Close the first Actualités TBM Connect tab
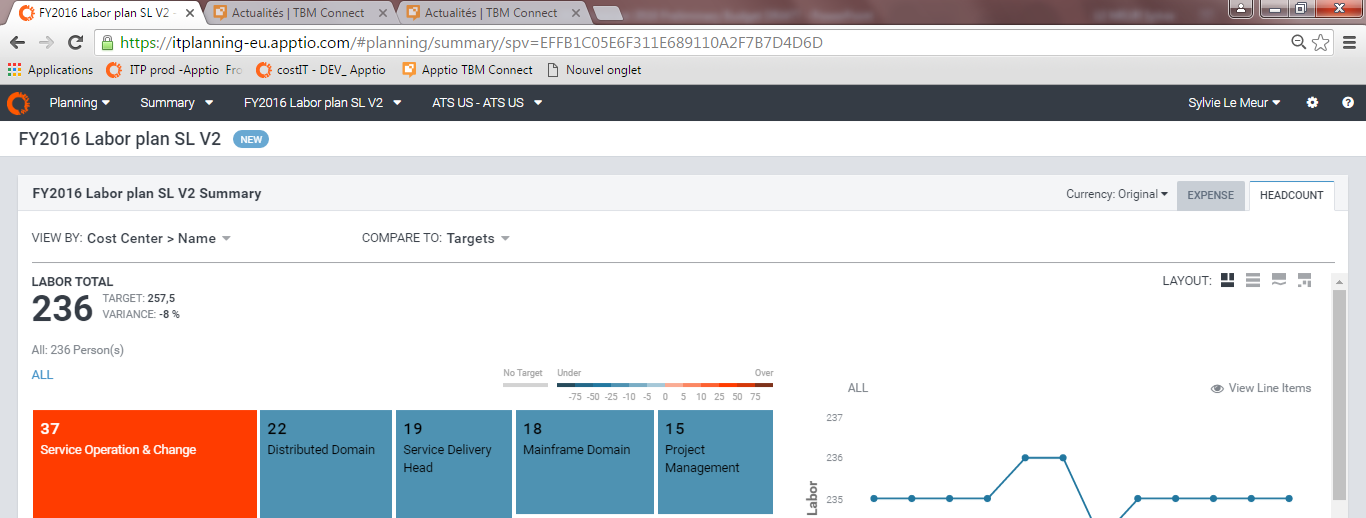 (x=382, y=13)
